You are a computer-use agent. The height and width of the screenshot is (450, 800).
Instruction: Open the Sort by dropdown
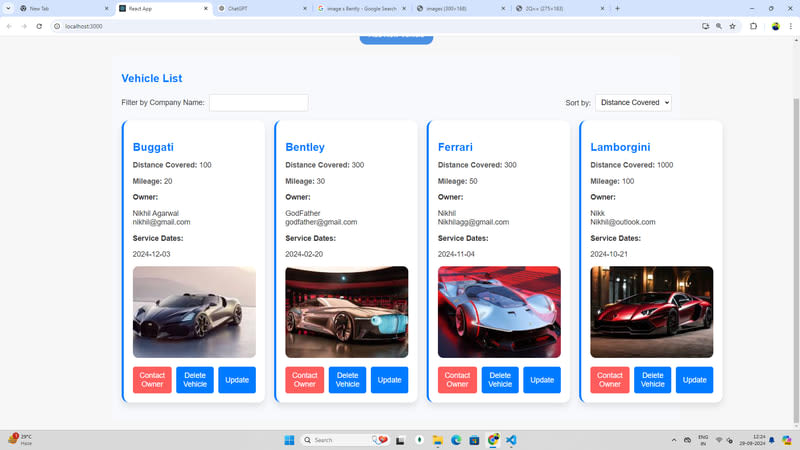[633, 103]
